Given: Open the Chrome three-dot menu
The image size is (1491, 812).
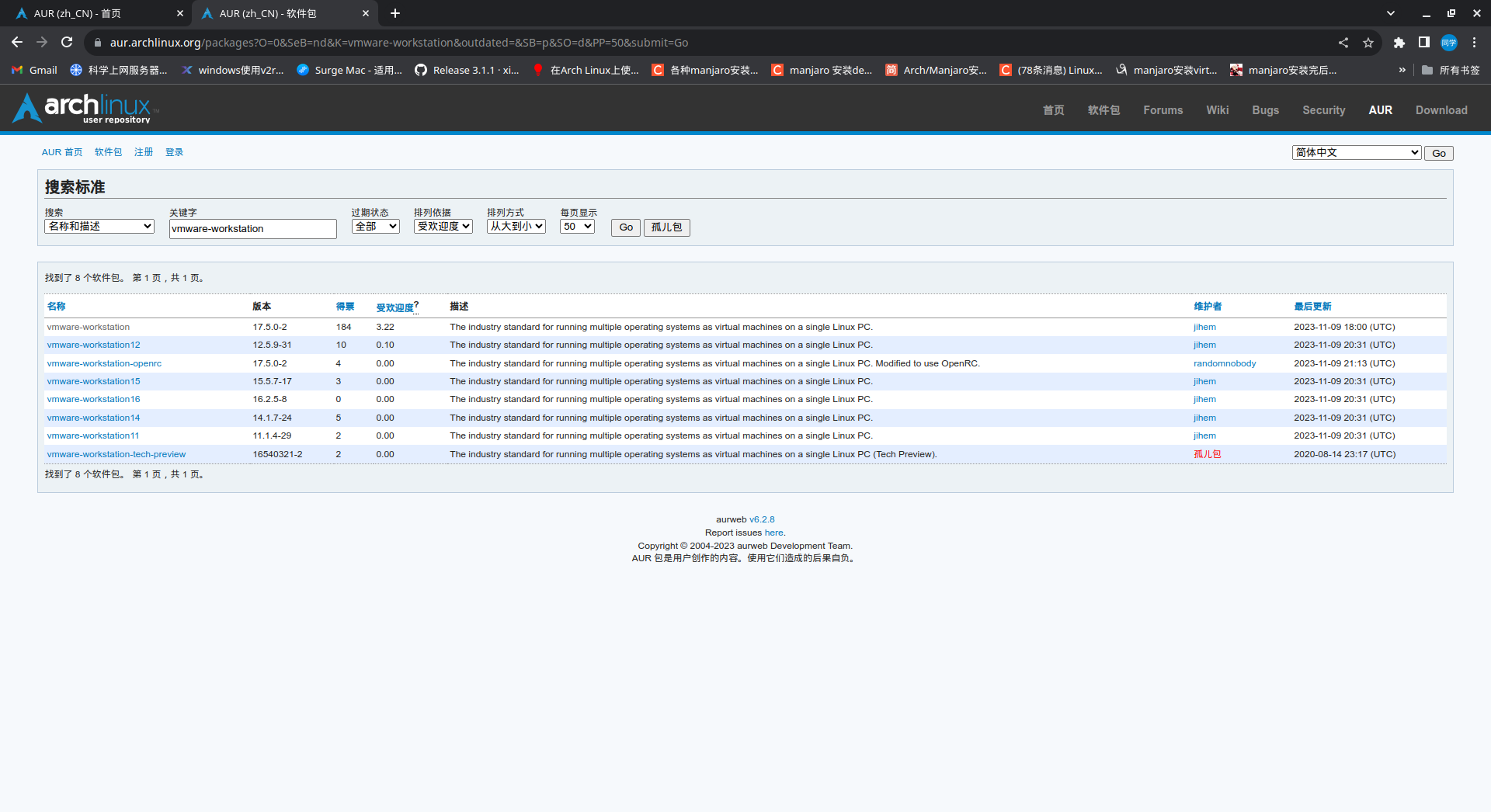Looking at the screenshot, I should pyautogui.click(x=1474, y=43).
